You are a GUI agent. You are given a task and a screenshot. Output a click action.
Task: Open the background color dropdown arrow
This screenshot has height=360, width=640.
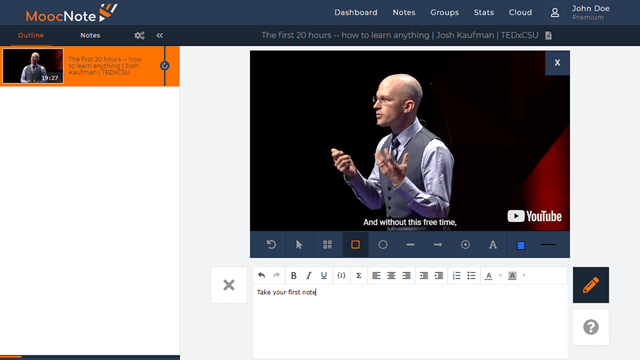point(524,276)
